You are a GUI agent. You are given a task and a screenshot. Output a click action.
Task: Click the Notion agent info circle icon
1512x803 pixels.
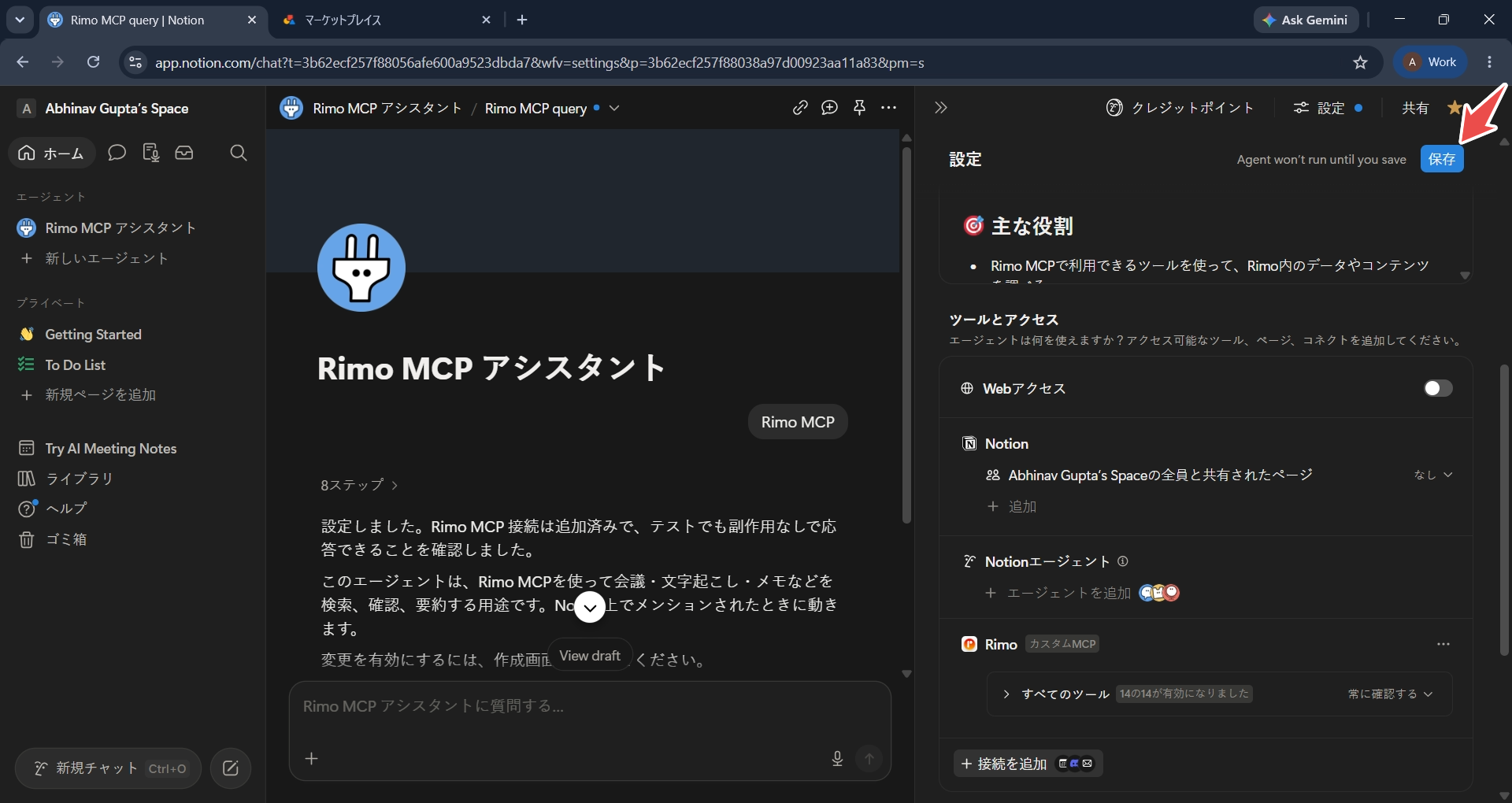click(x=1123, y=561)
